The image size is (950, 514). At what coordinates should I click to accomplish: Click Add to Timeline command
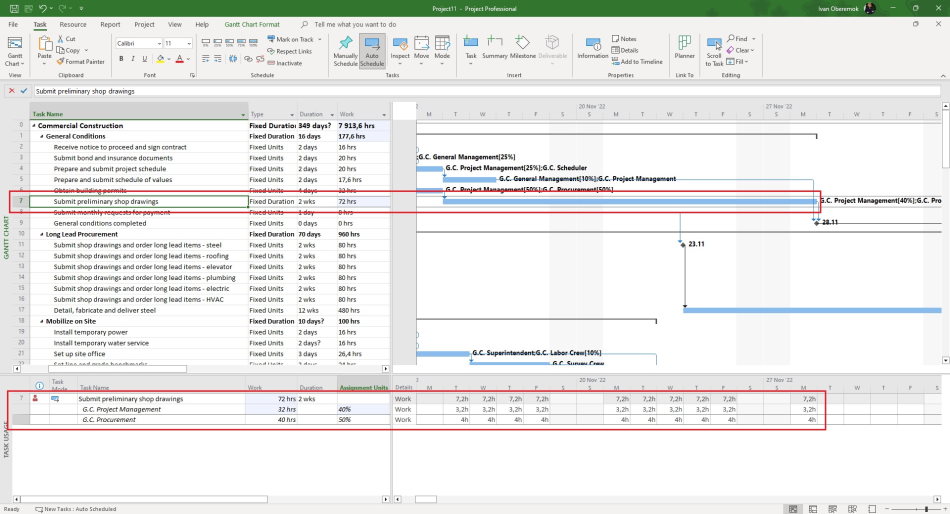tap(637, 61)
